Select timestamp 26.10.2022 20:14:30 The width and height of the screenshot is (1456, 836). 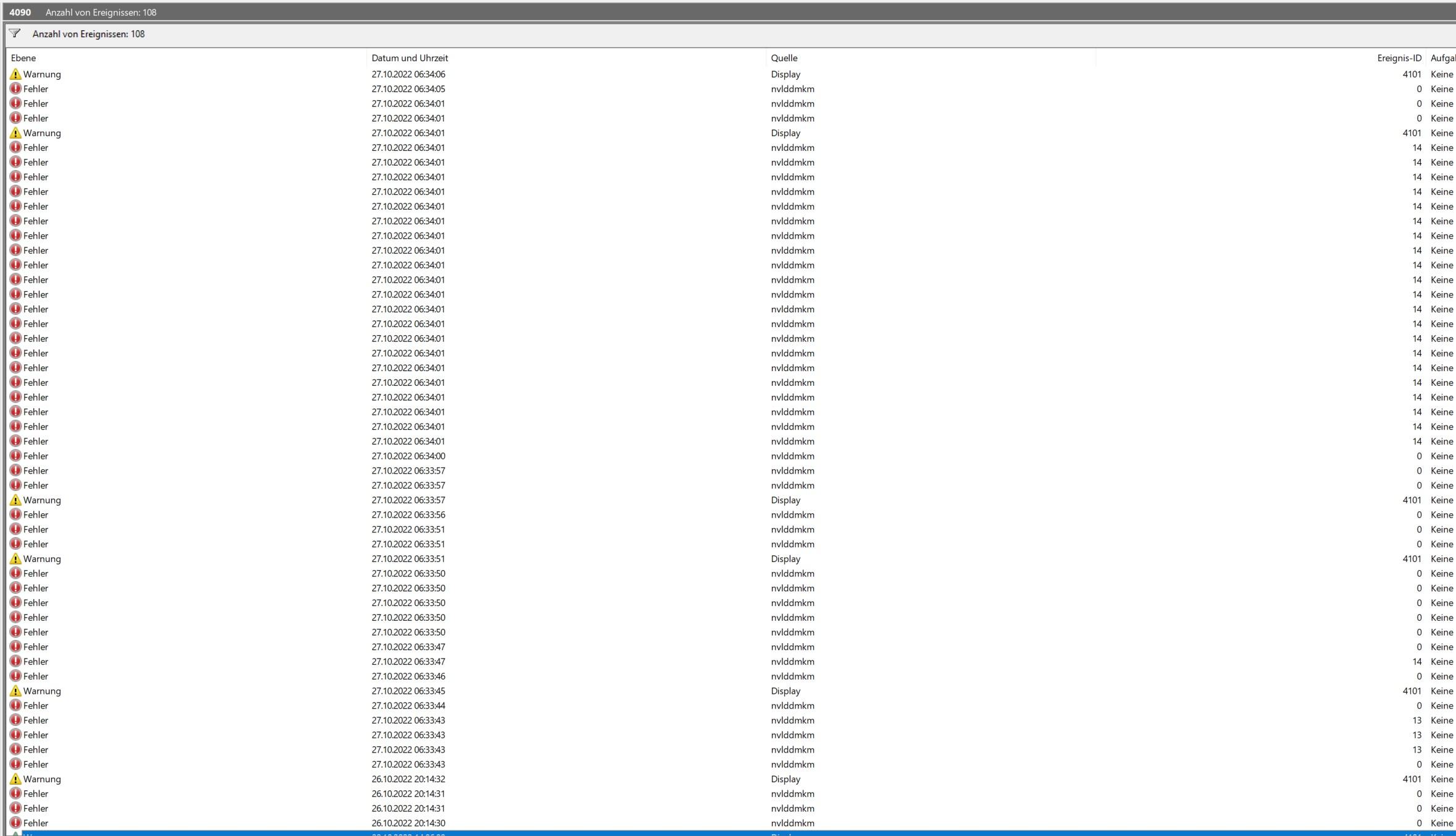(x=408, y=824)
